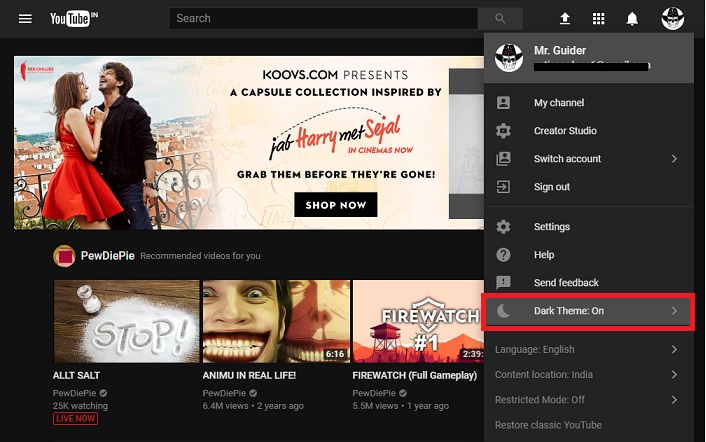
Task: Click the account avatar in top bar
Action: tap(673, 18)
